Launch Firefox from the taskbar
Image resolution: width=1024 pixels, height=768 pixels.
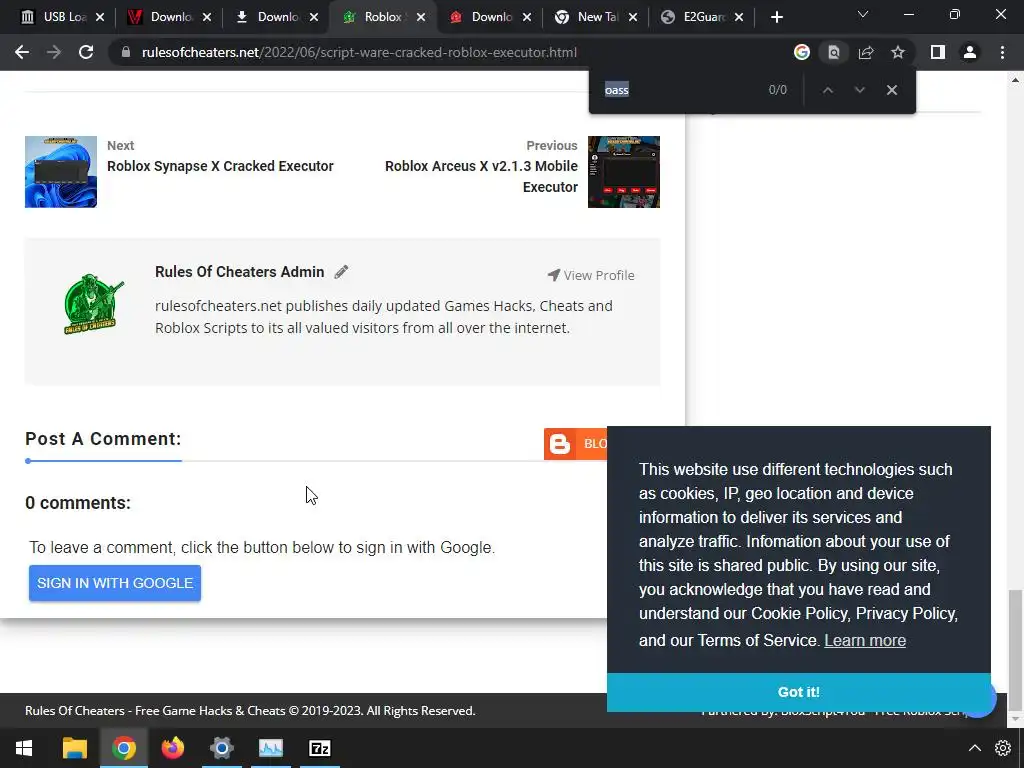172,748
